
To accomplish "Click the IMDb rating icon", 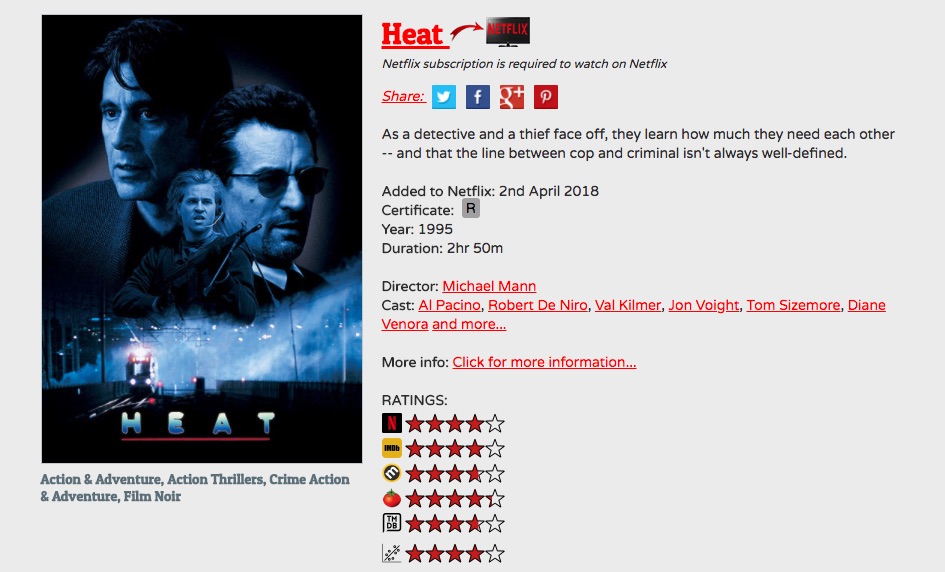I will [392, 448].
